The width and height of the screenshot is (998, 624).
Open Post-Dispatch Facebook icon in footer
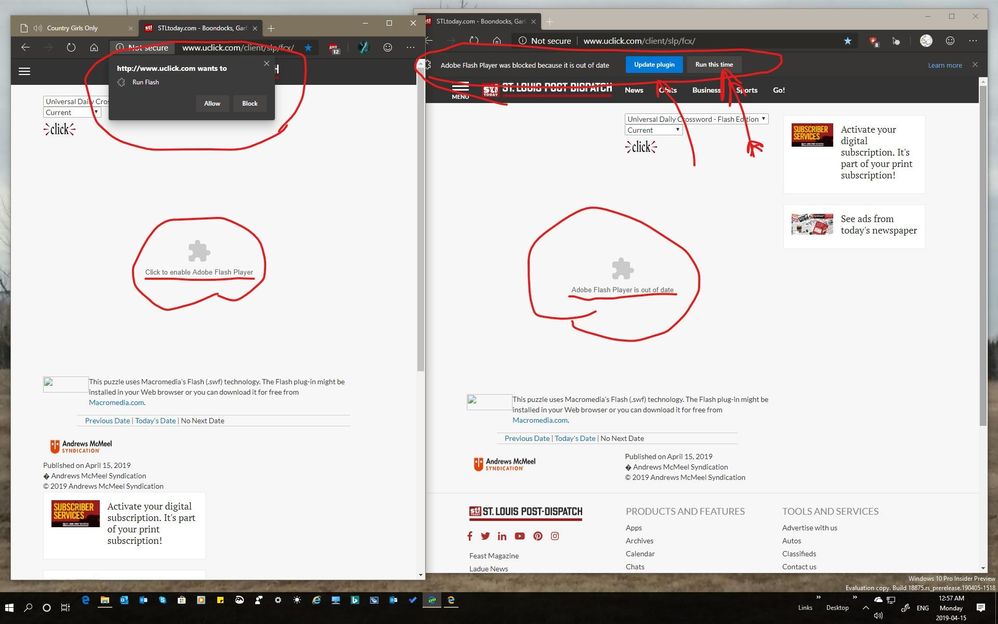coord(470,536)
